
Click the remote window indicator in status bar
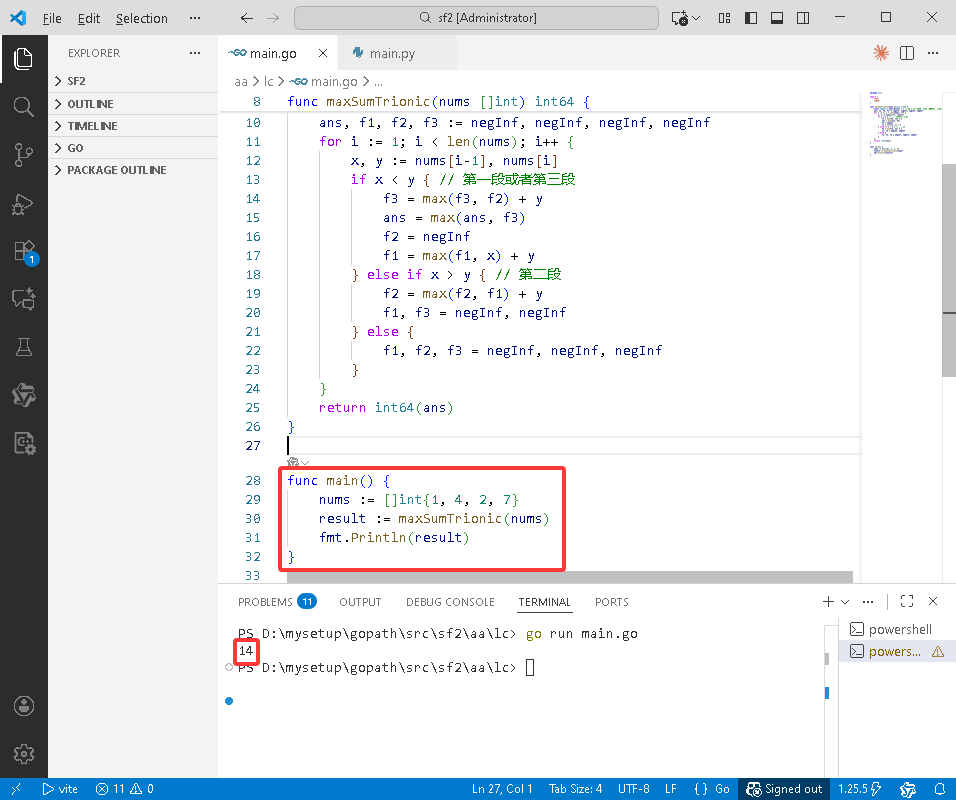click(x=16, y=789)
